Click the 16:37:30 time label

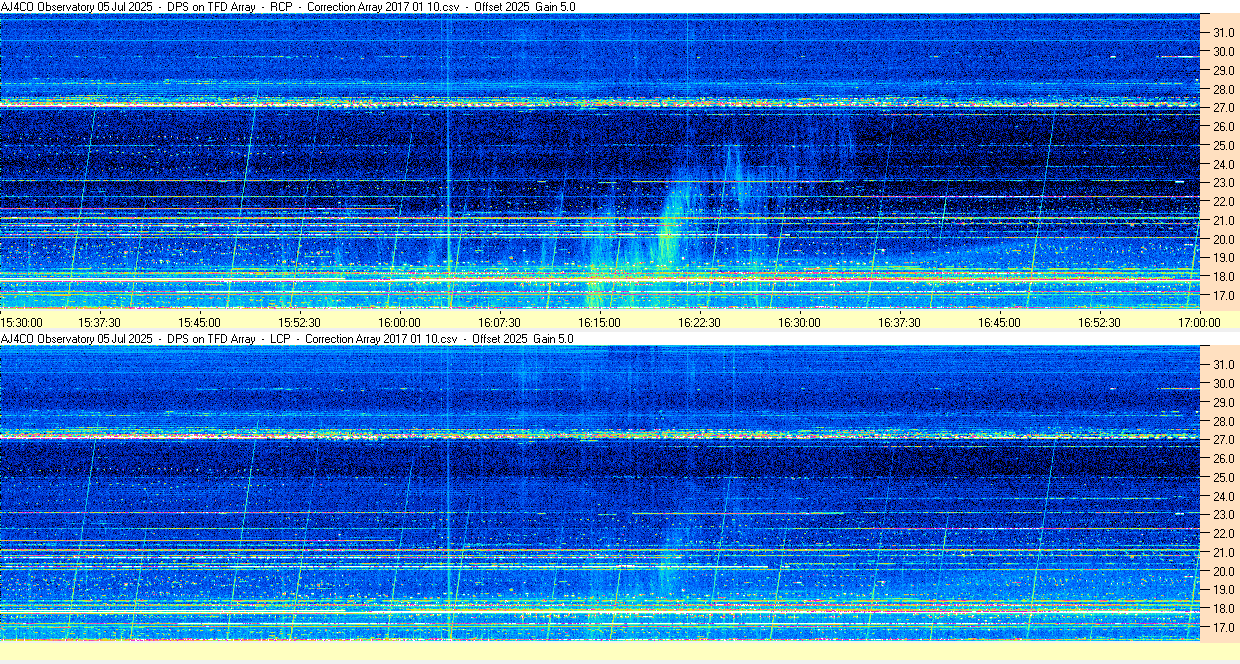[900, 322]
